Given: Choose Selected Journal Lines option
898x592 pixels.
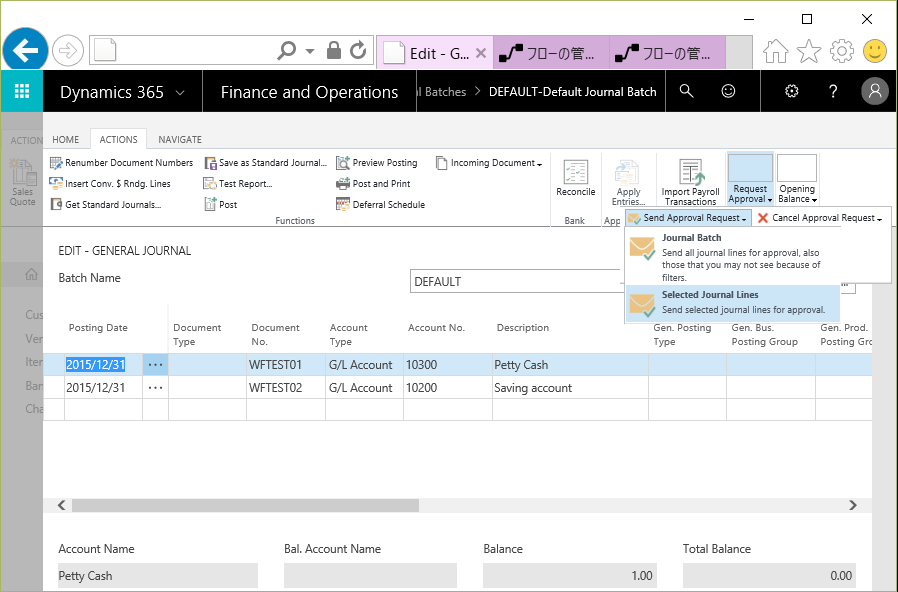Looking at the screenshot, I should (x=732, y=302).
